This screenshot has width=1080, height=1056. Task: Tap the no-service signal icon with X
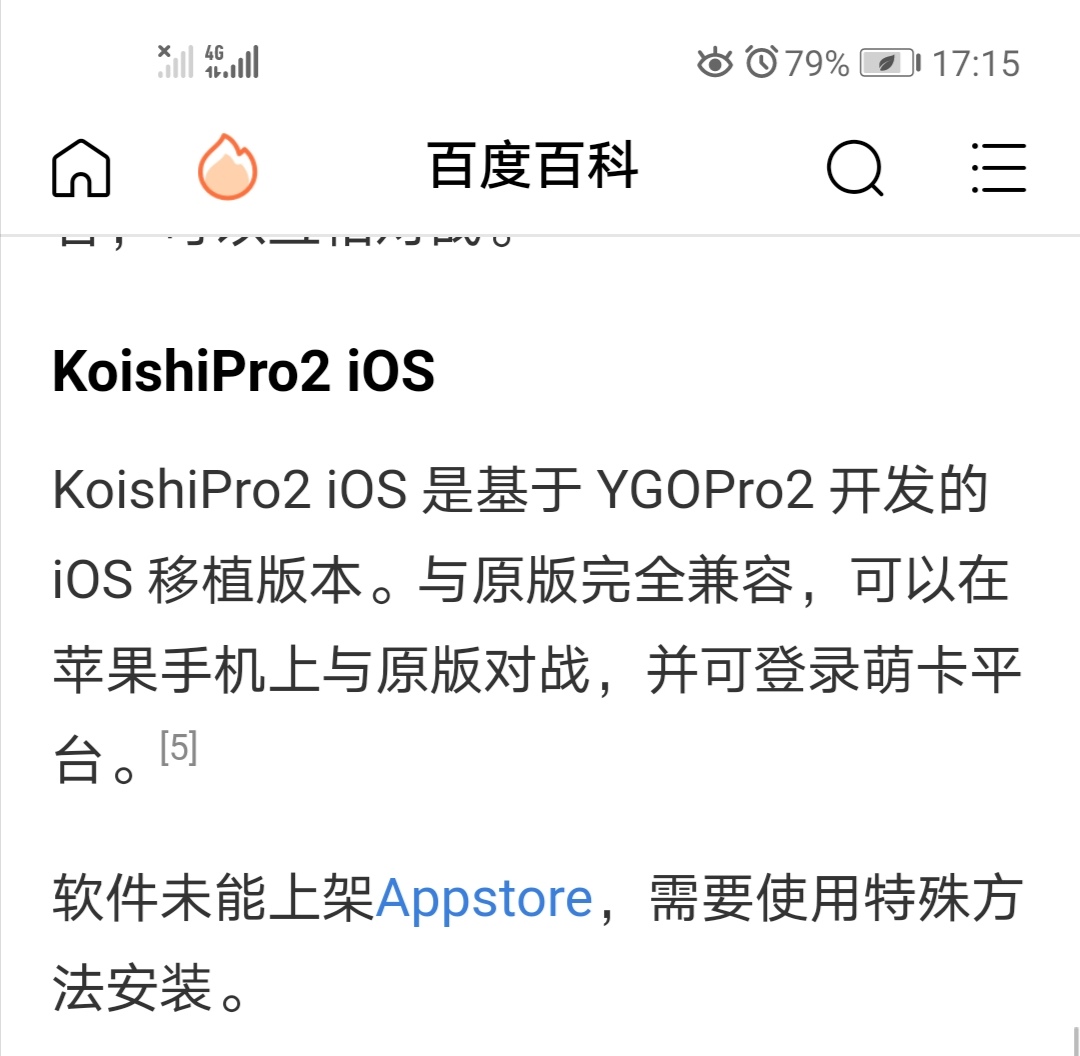(175, 61)
